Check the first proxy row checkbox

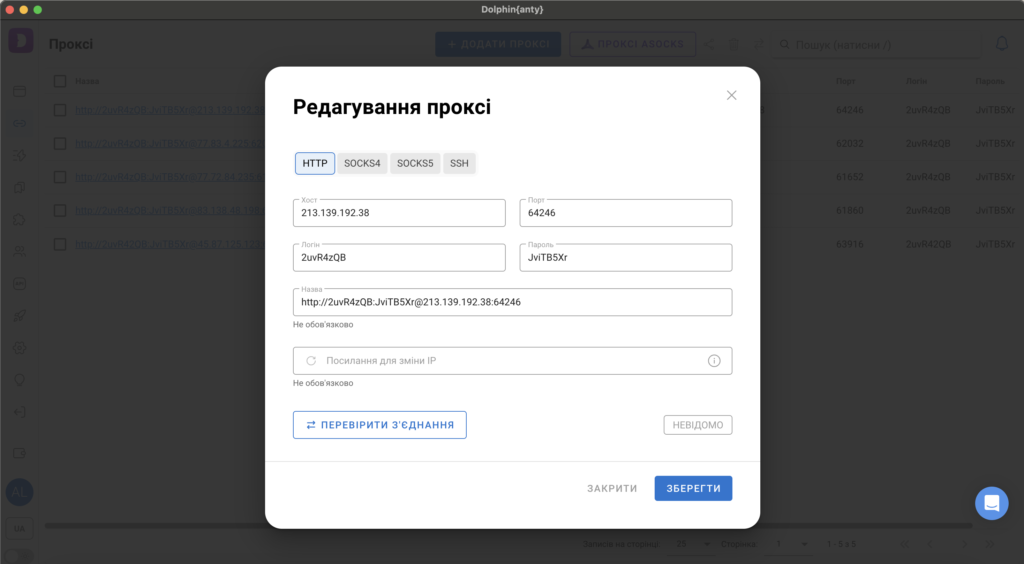pyautogui.click(x=60, y=110)
